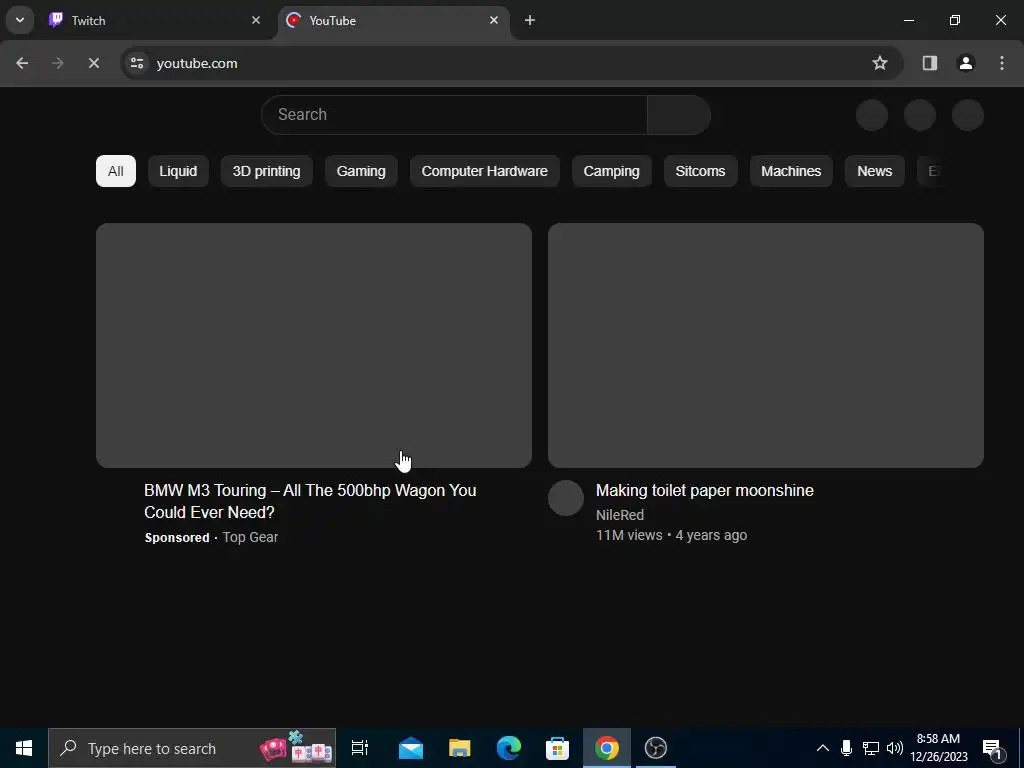Select the Gaming filter chip
1024x768 pixels.
click(361, 171)
